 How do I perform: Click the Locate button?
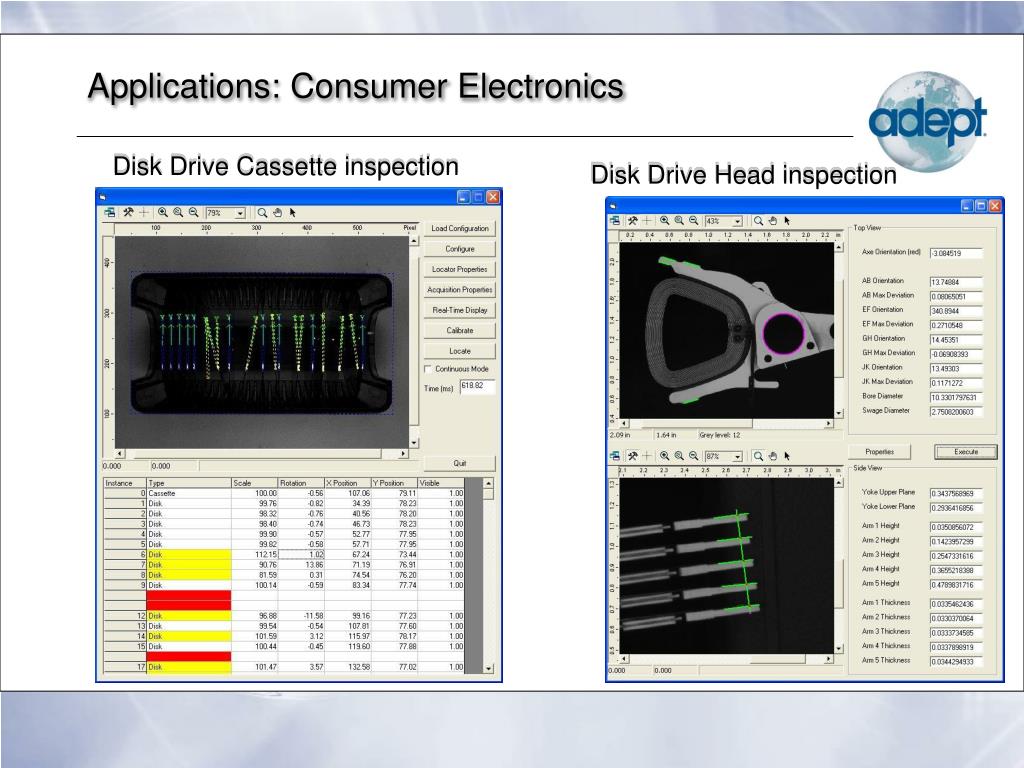click(460, 351)
